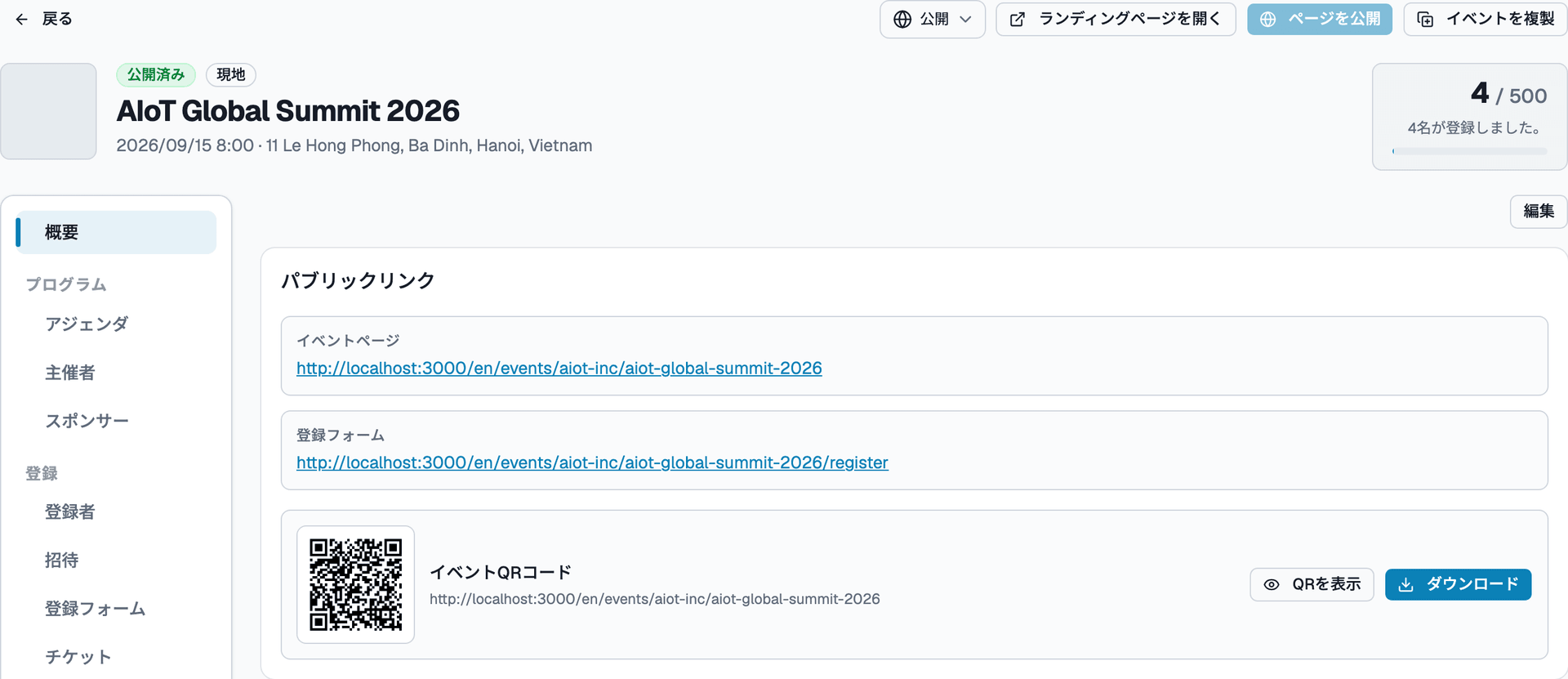
Task: Click the AIoT Global Summit 2026 title
Action: coord(288,110)
